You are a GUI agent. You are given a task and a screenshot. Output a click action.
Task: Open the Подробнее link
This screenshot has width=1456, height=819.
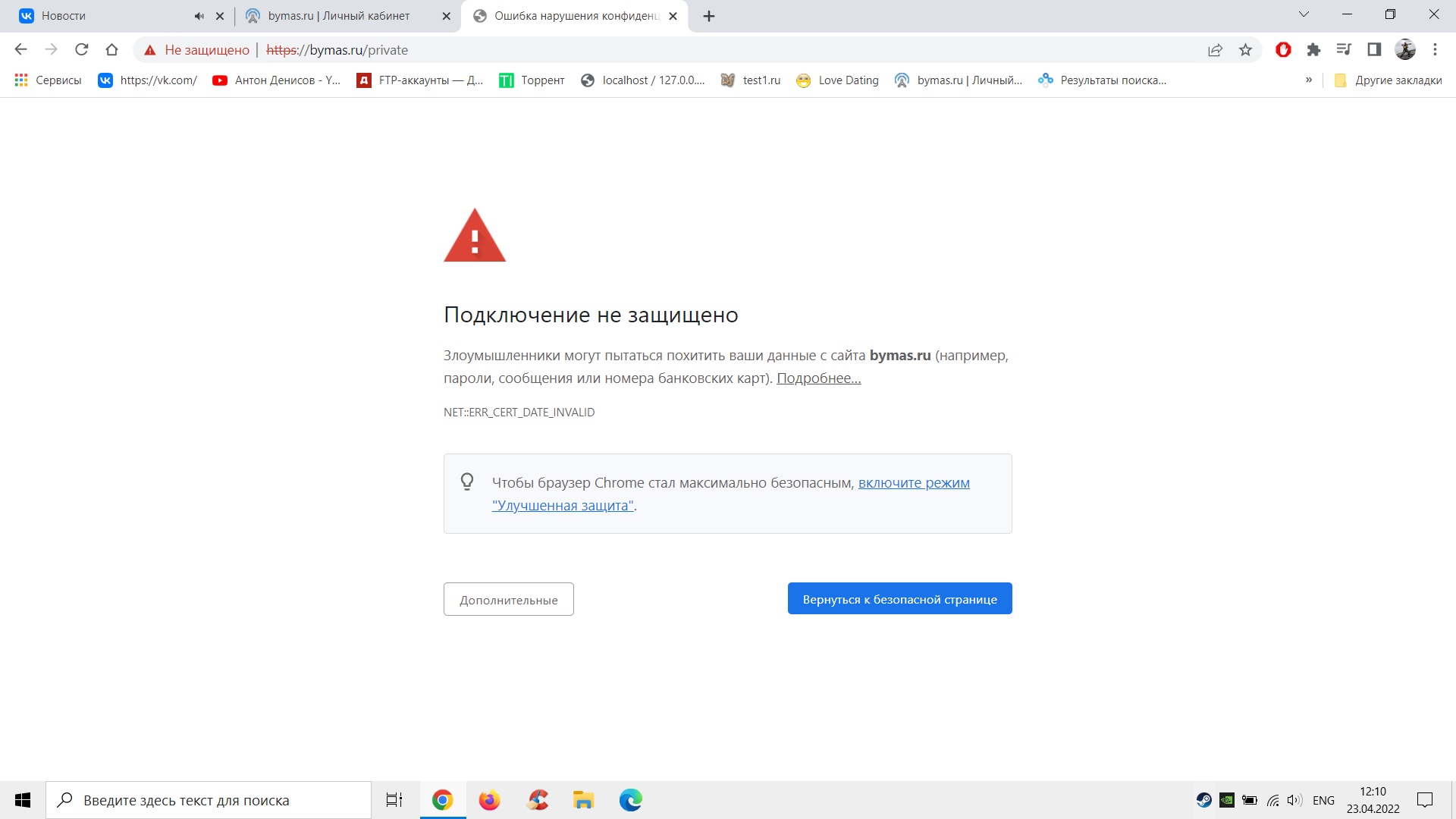click(818, 378)
